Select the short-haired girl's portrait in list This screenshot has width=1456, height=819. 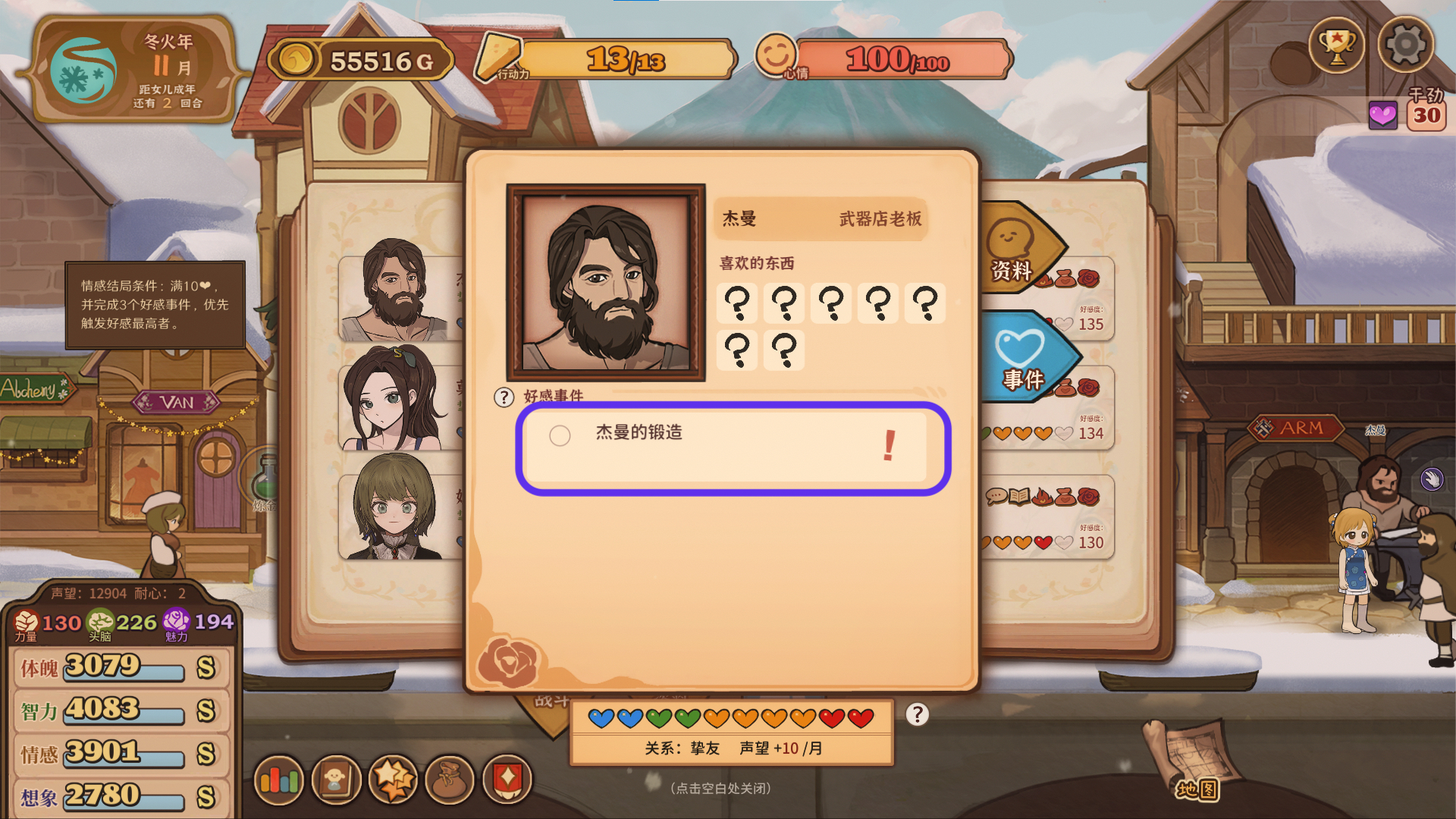click(398, 507)
